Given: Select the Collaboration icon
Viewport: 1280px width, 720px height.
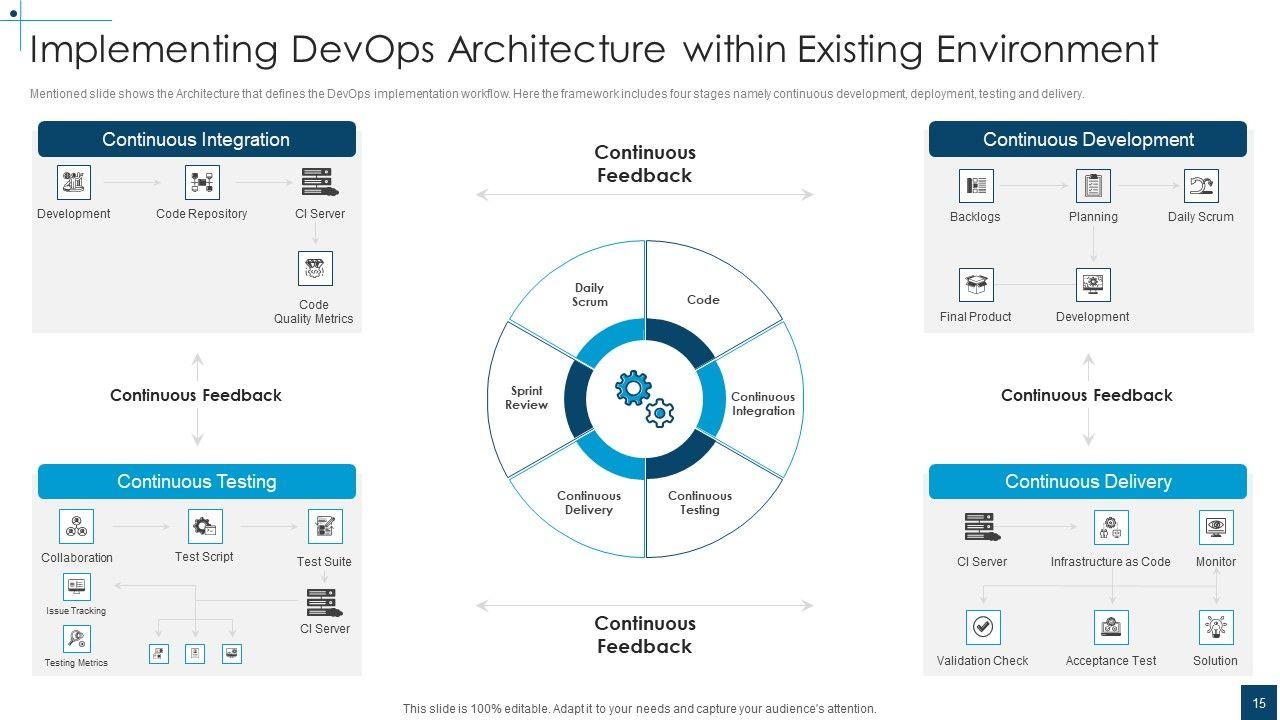Looking at the screenshot, I should tap(76, 527).
